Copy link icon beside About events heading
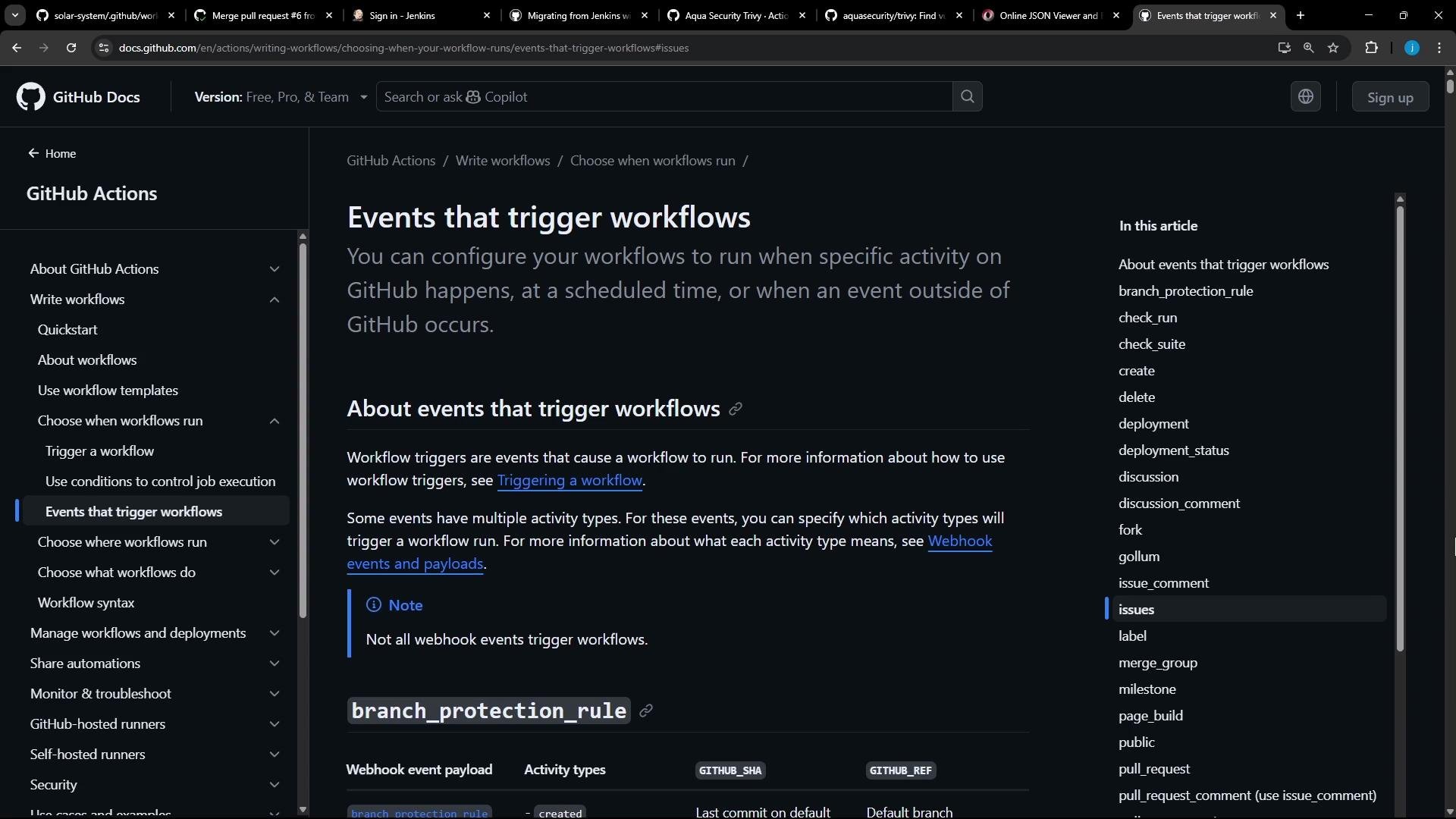 coord(735,409)
